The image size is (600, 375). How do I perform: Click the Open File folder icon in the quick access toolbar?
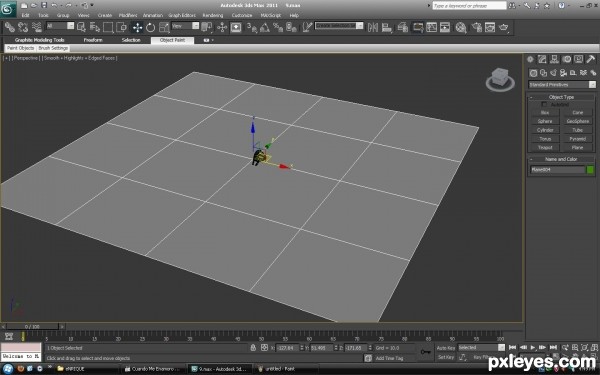tap(34, 5)
